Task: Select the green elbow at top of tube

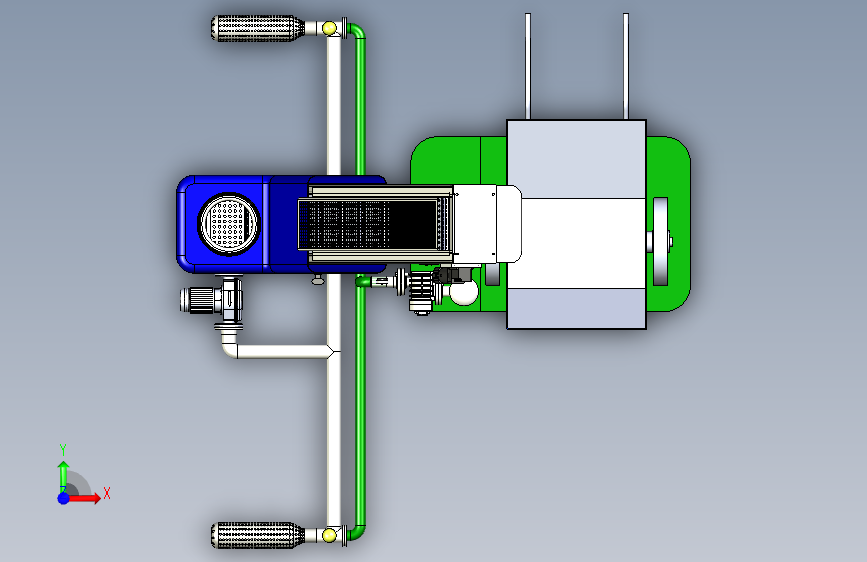Action: tap(357, 30)
